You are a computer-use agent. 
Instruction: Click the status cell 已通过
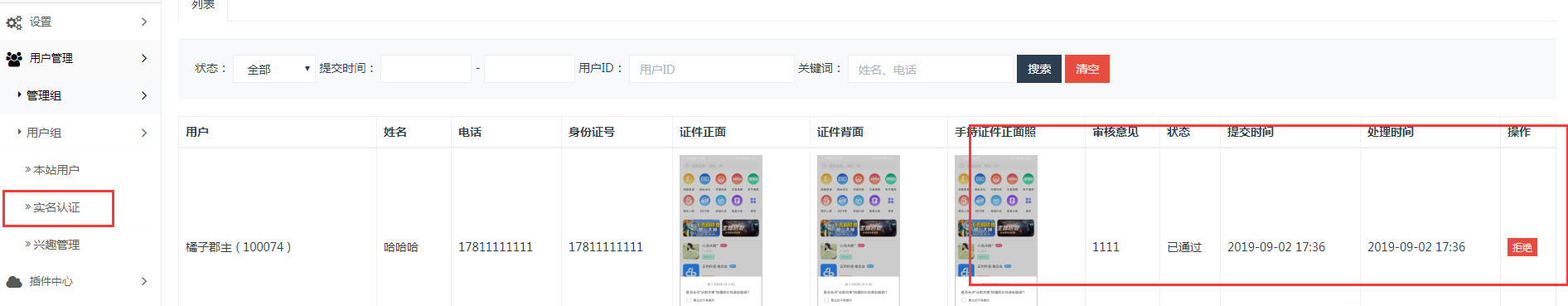(x=1183, y=247)
